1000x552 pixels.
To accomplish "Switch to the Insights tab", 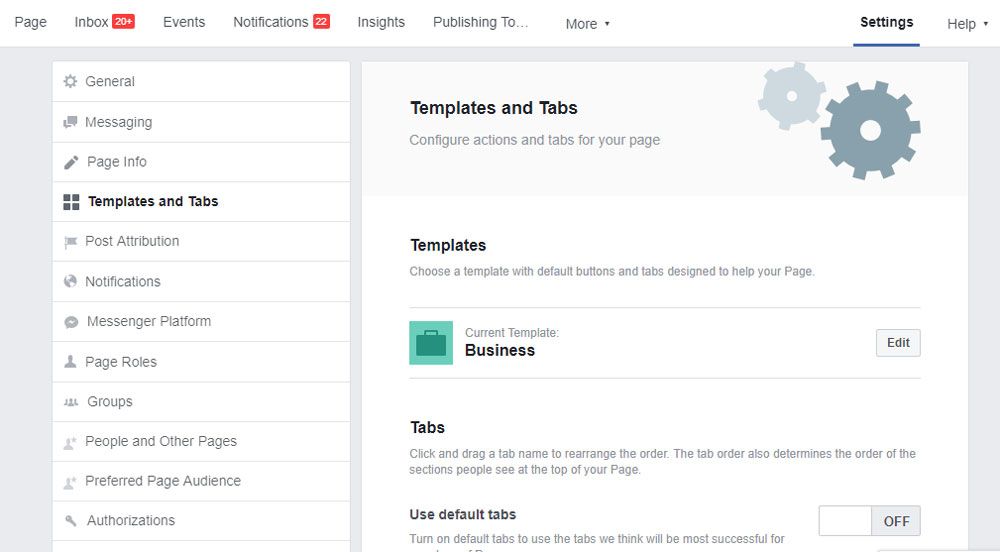I will click(381, 22).
